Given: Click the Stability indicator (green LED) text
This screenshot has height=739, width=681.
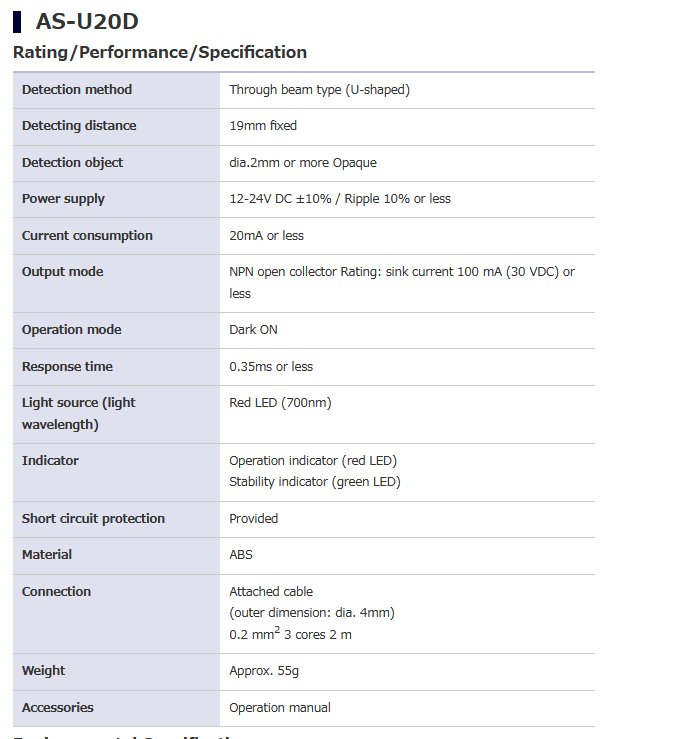Looking at the screenshot, I should (x=314, y=482).
